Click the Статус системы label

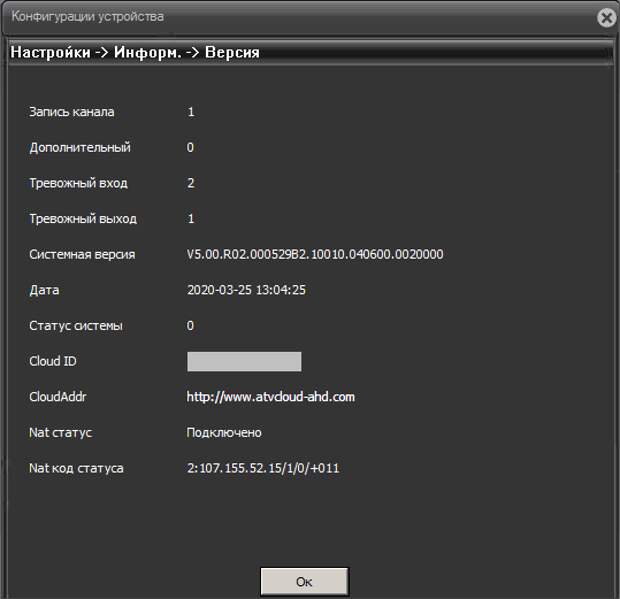(x=76, y=325)
